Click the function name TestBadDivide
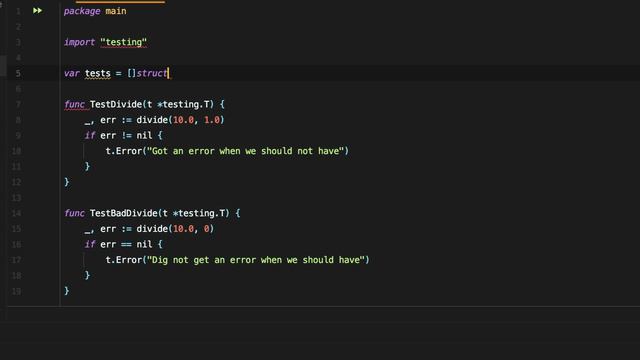Screen dimensions: 640x360 [x=123, y=213]
